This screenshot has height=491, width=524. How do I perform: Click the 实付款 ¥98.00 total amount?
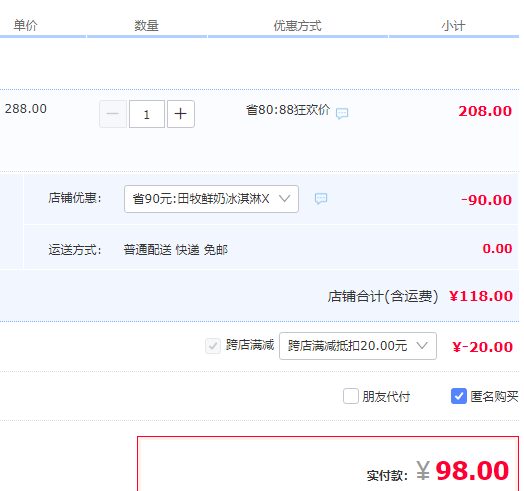click(x=463, y=471)
